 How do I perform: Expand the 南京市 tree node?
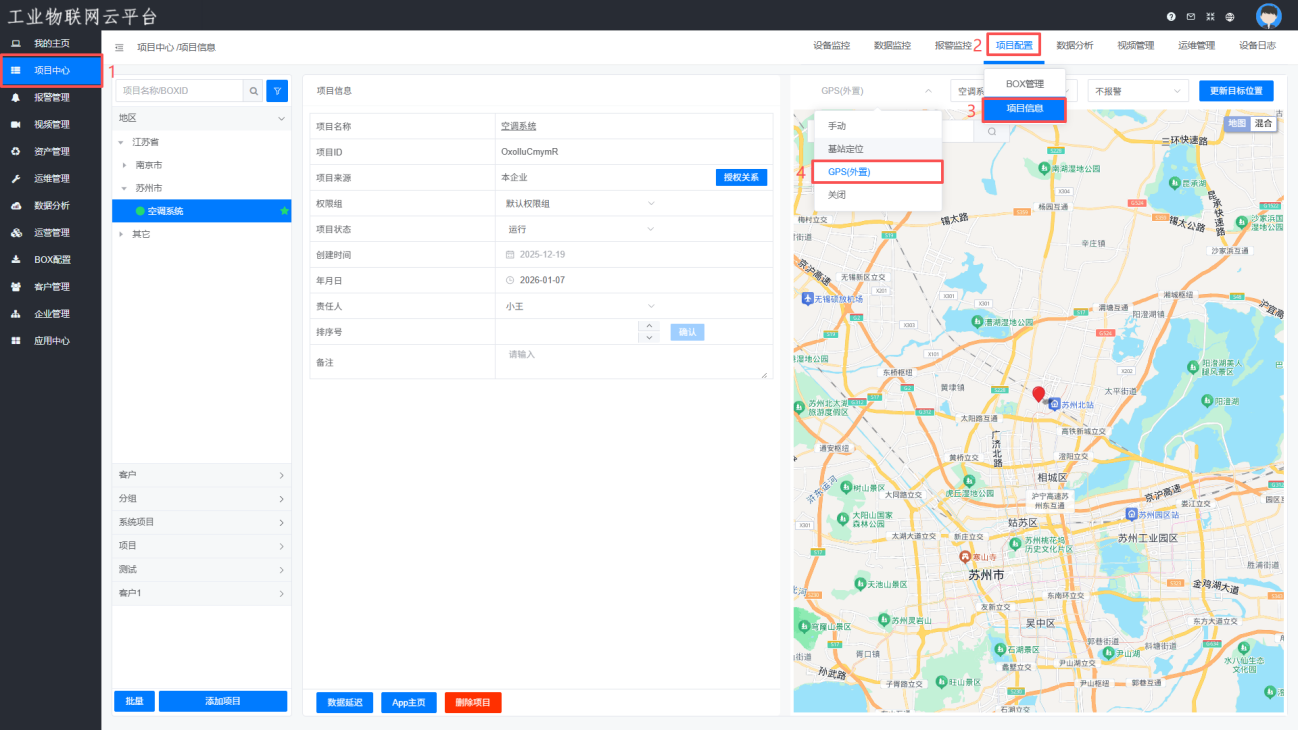(x=123, y=165)
